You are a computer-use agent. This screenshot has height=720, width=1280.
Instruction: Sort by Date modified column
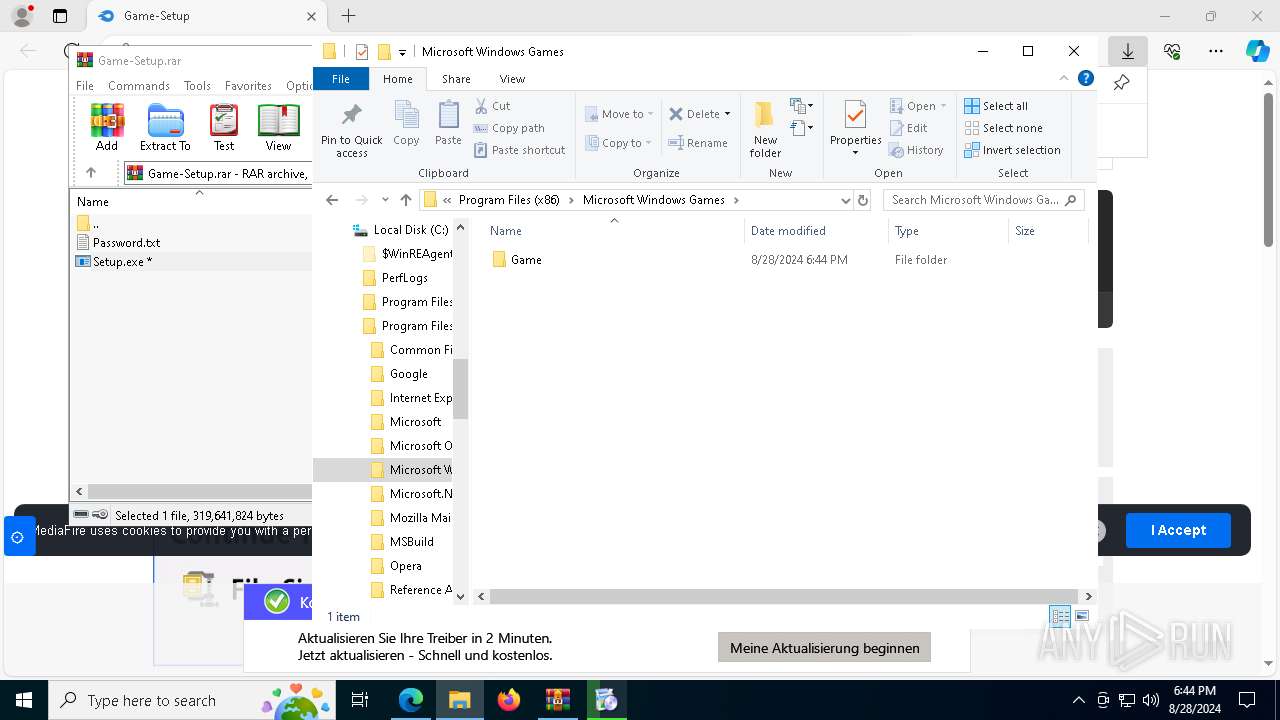coord(788,231)
